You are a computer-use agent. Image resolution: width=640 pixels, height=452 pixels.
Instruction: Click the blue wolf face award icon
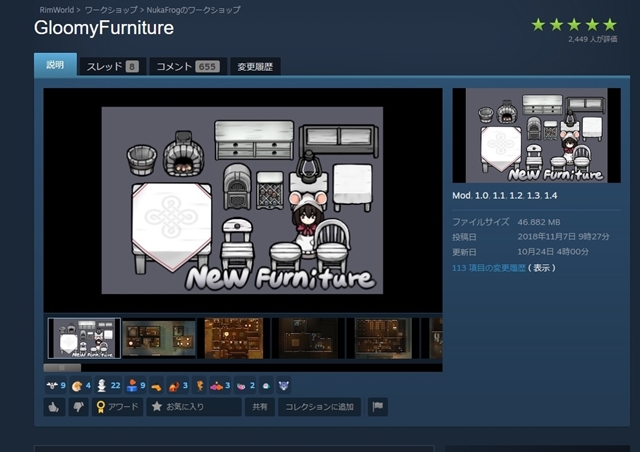[284, 385]
